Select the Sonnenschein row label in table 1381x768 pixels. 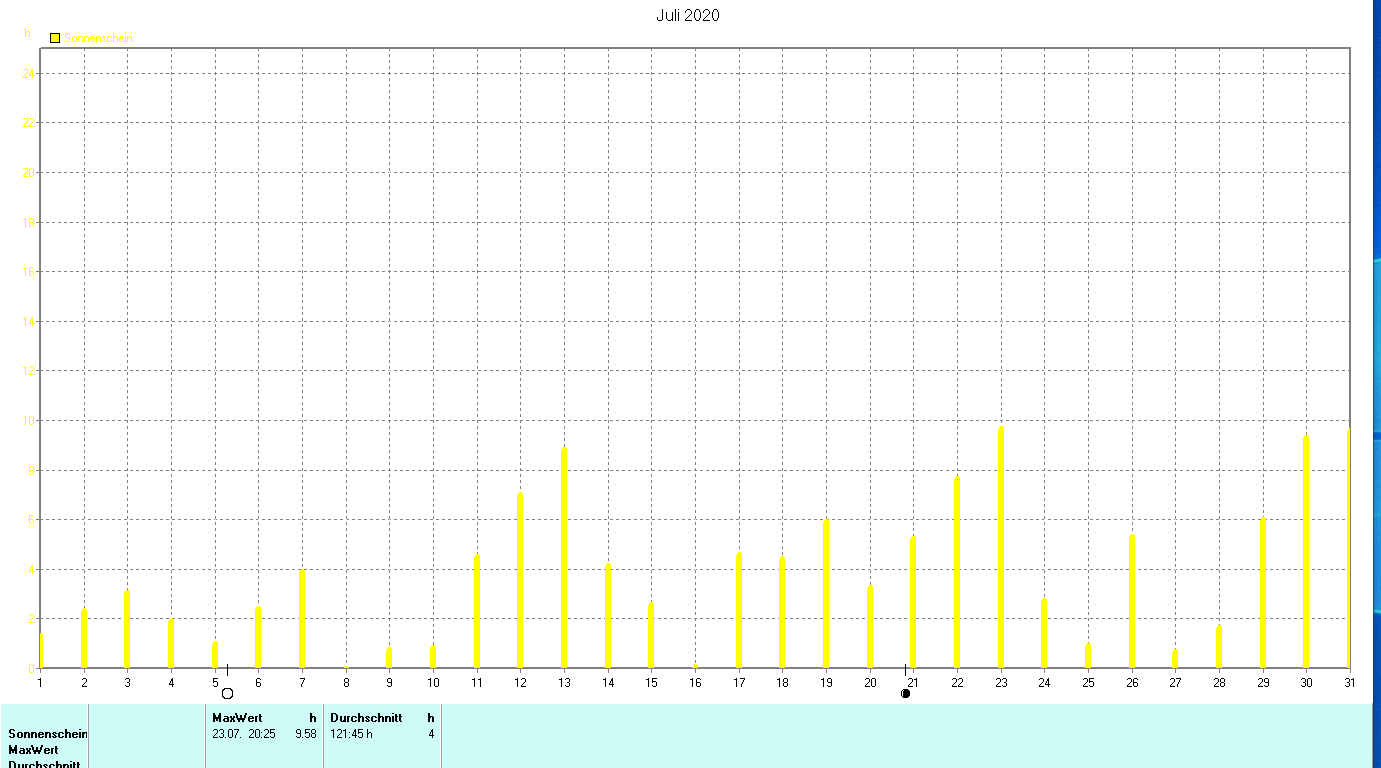[48, 734]
